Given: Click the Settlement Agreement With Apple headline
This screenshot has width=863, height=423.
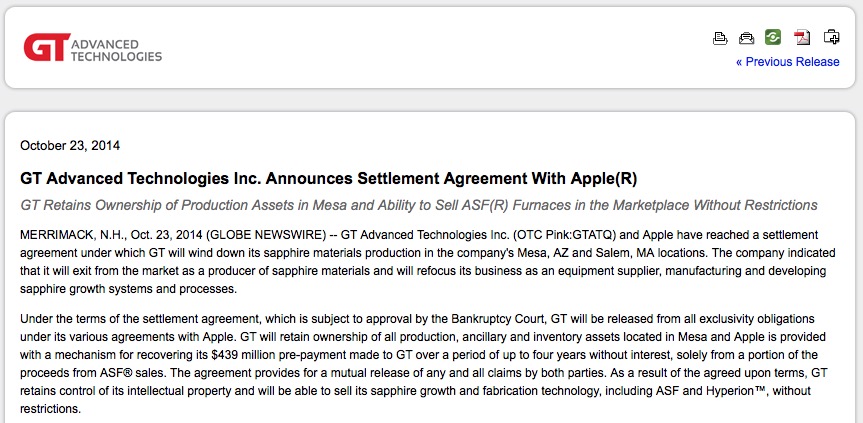Looking at the screenshot, I should click(328, 178).
